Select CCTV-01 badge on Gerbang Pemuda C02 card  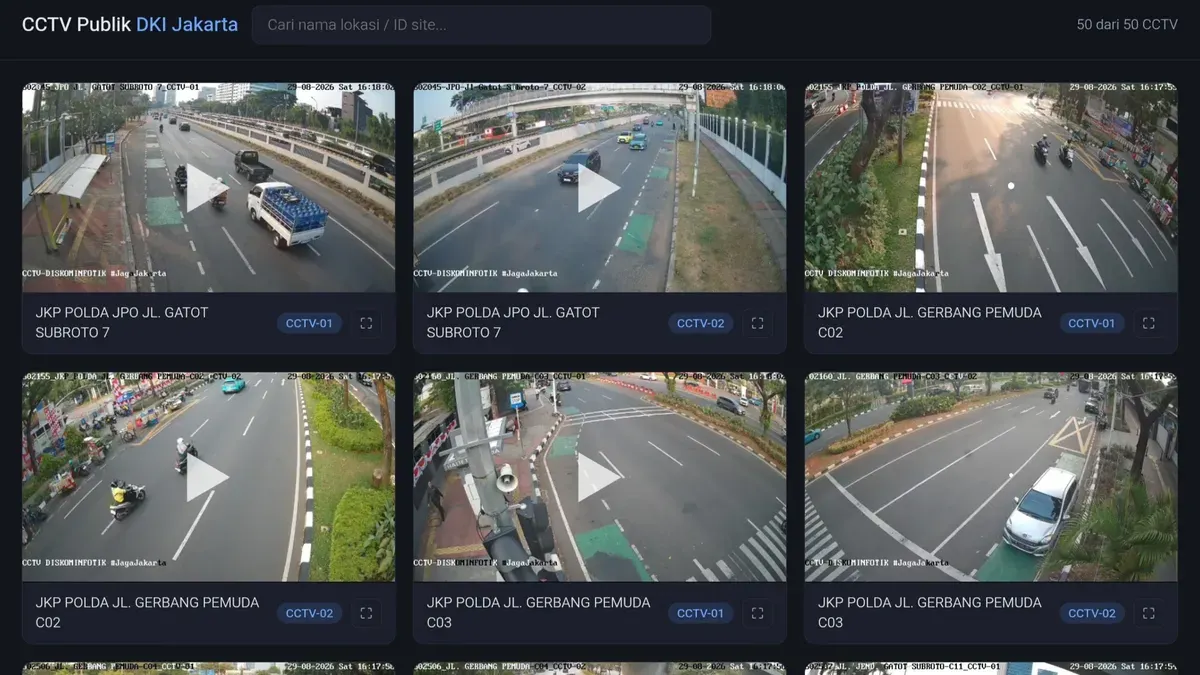click(1091, 323)
